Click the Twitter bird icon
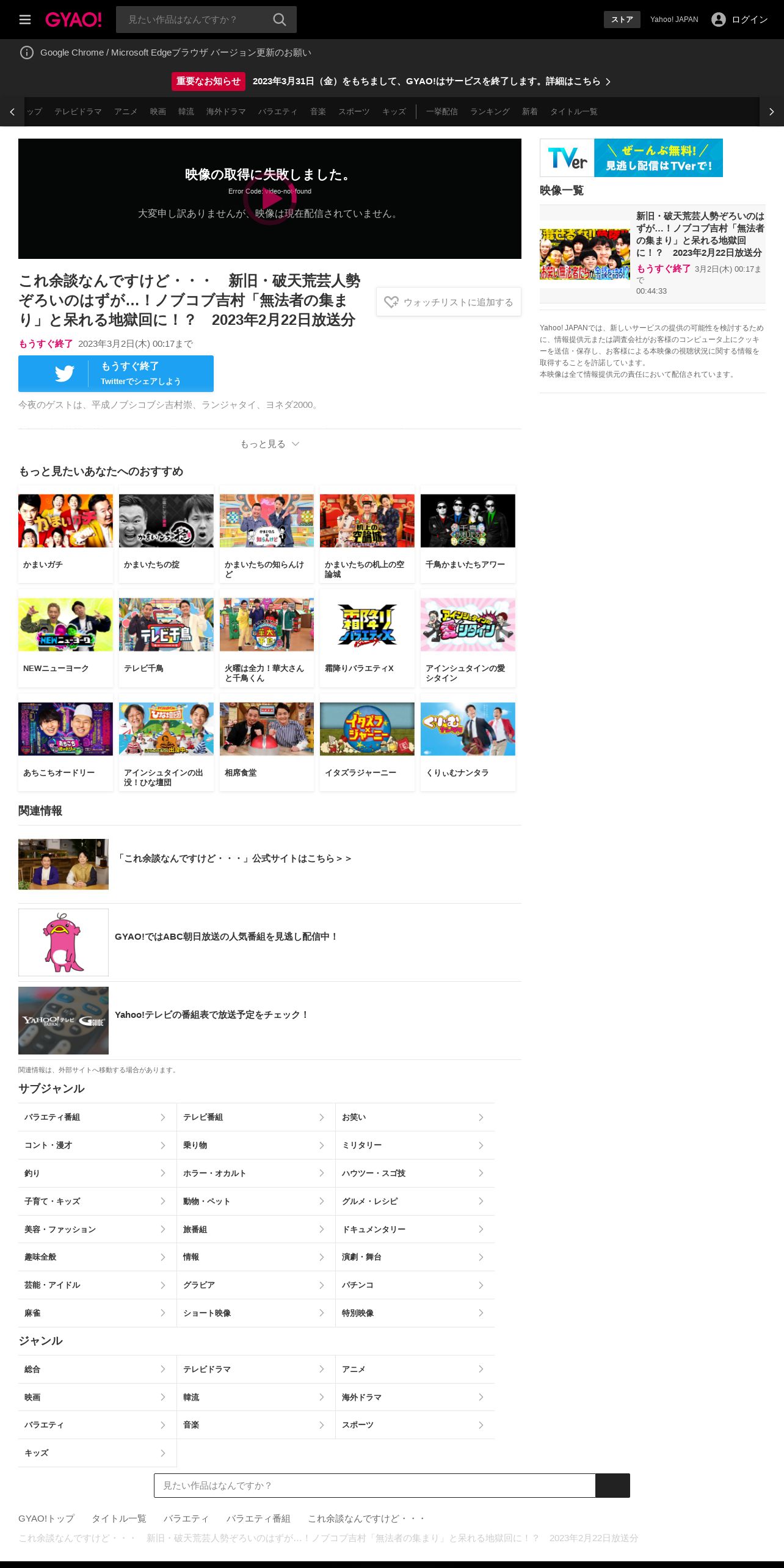The image size is (784, 1568). pos(64,374)
